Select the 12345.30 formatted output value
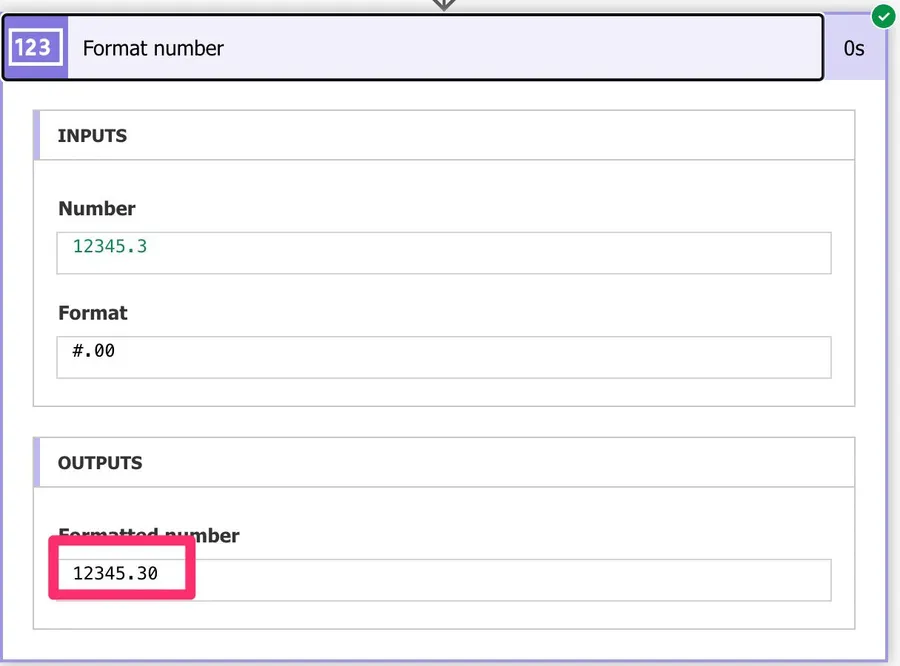The height and width of the screenshot is (666, 900). click(x=115, y=573)
